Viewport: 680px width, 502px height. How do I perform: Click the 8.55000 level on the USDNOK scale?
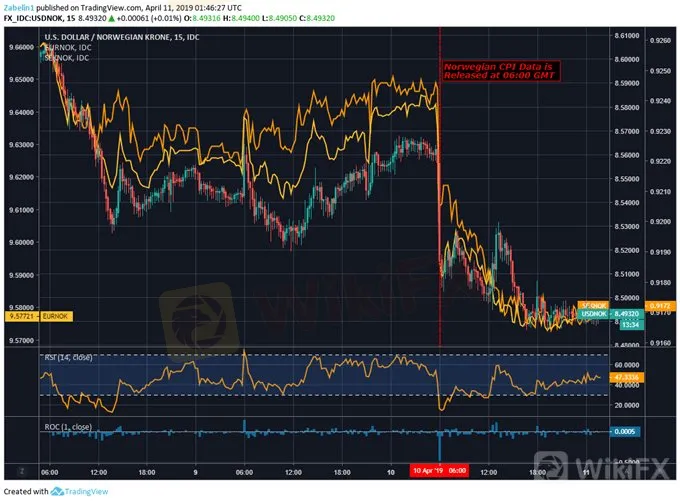pyautogui.click(x=627, y=179)
